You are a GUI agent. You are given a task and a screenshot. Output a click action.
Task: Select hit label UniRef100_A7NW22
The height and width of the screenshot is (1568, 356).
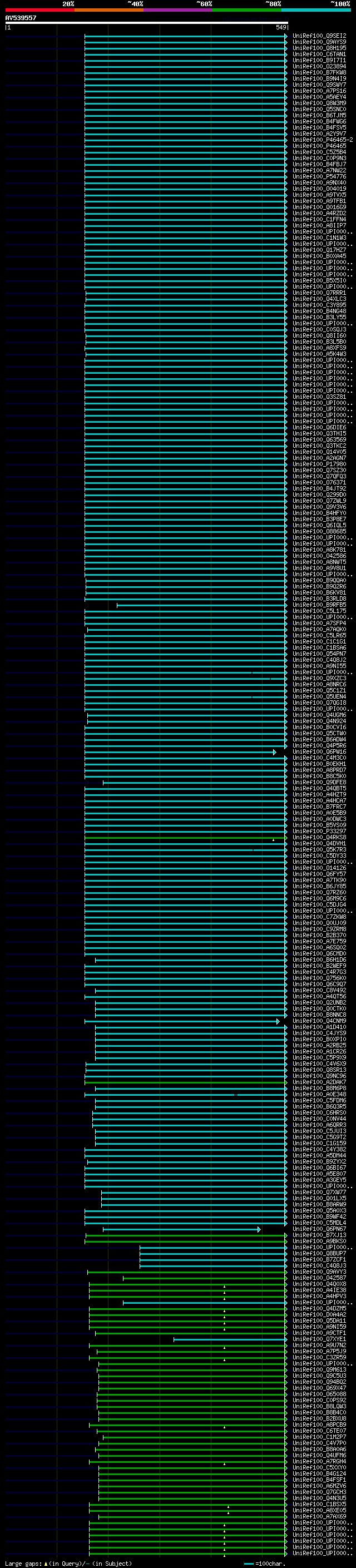click(x=319, y=170)
